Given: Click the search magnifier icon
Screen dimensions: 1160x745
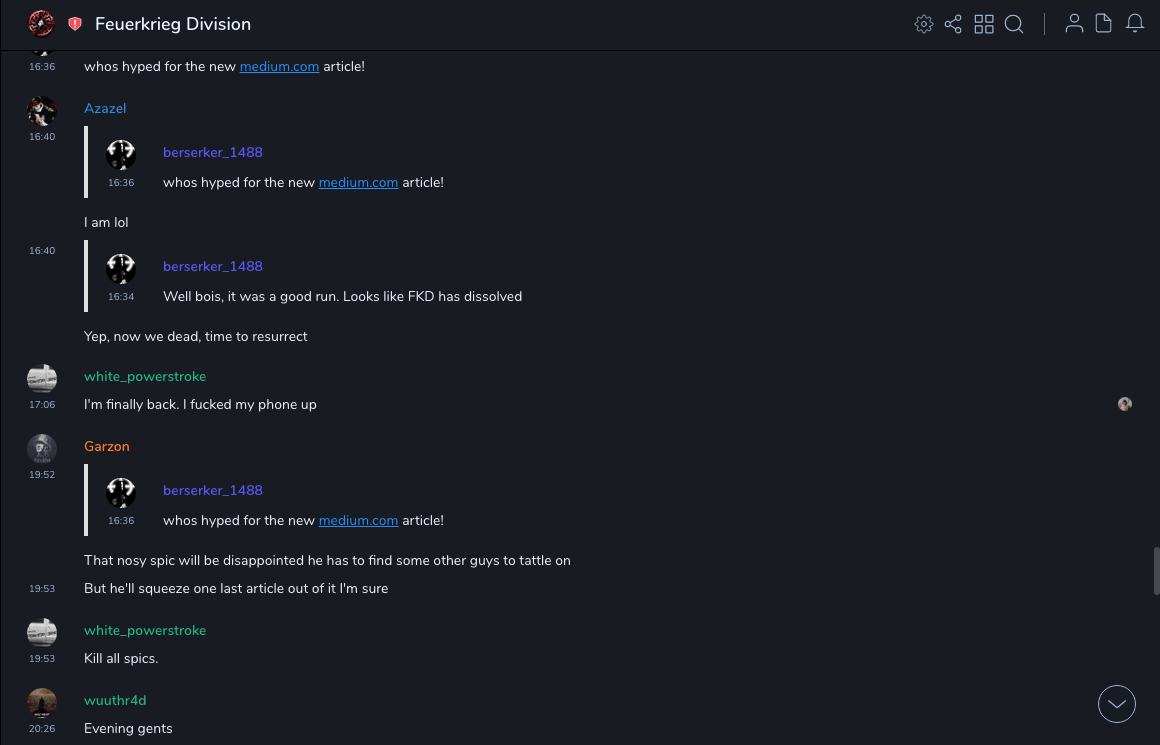Looking at the screenshot, I should [x=1014, y=24].
